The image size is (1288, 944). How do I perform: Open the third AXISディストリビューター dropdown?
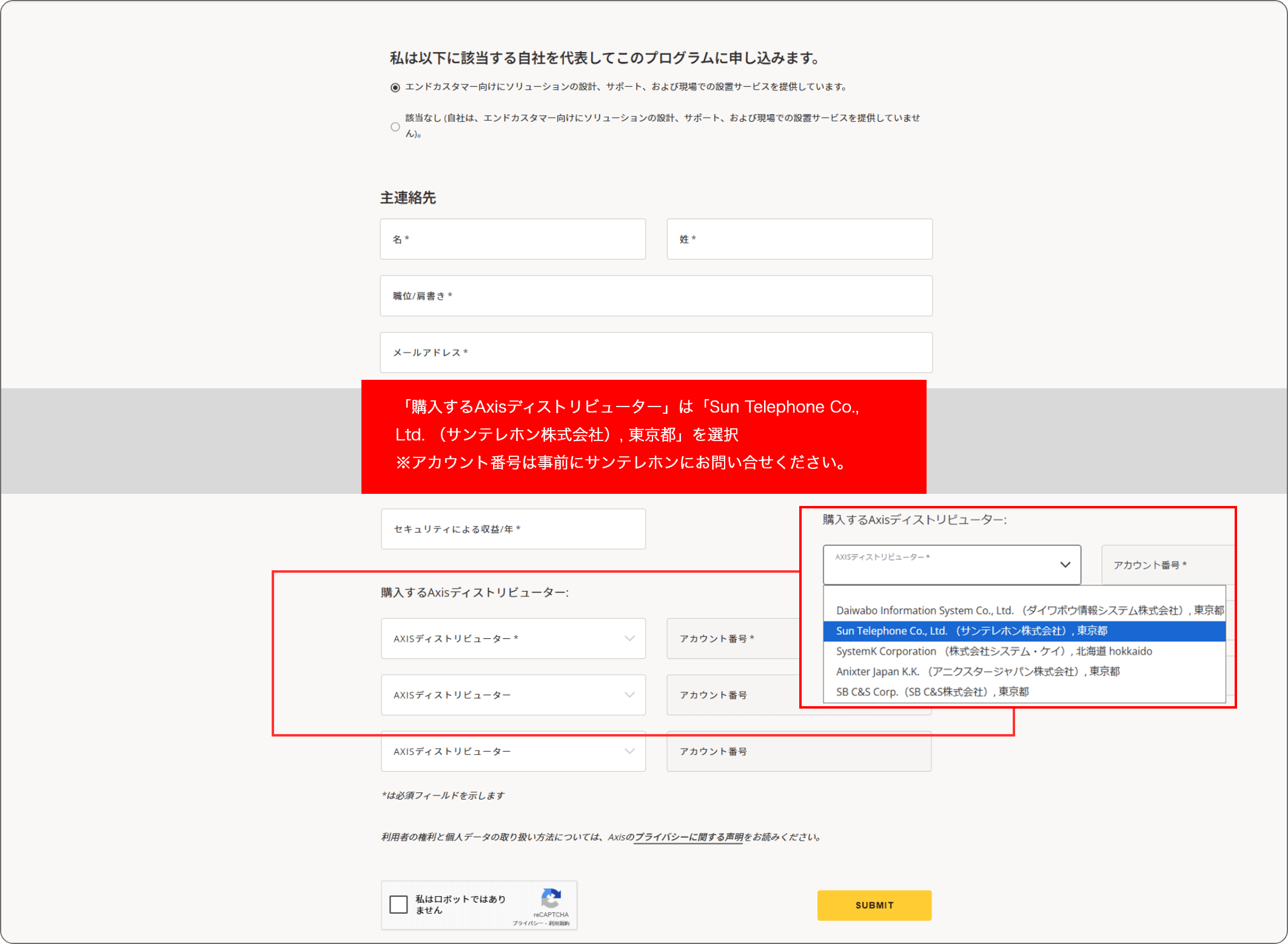tap(513, 751)
